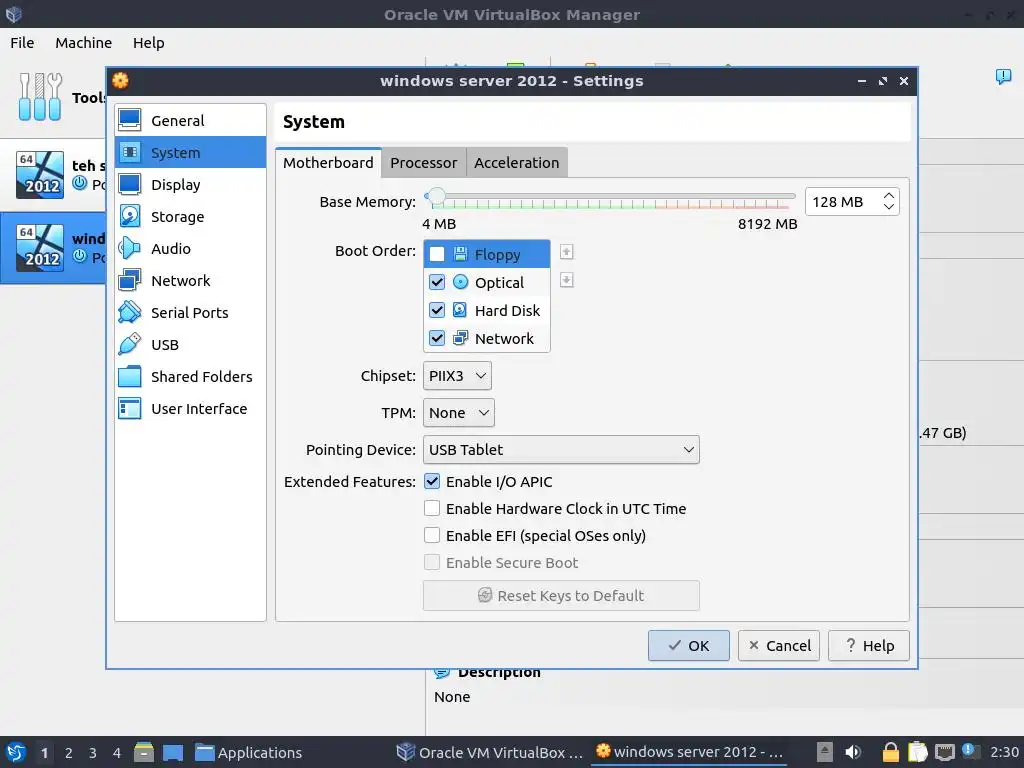Open Pointing Device USB Tablet dropdown
The height and width of the screenshot is (768, 1024).
click(561, 449)
